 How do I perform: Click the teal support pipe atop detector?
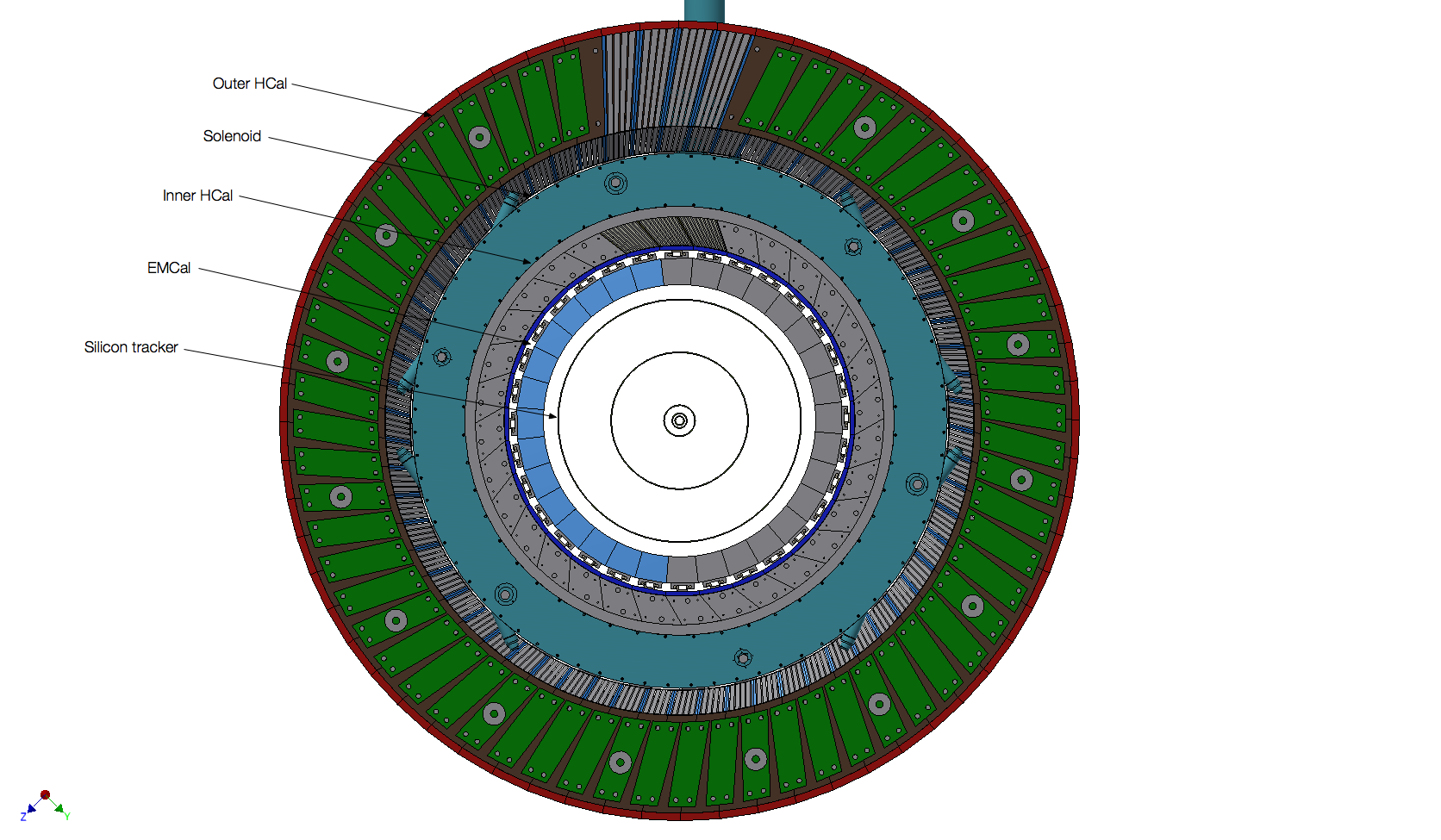pos(704,11)
